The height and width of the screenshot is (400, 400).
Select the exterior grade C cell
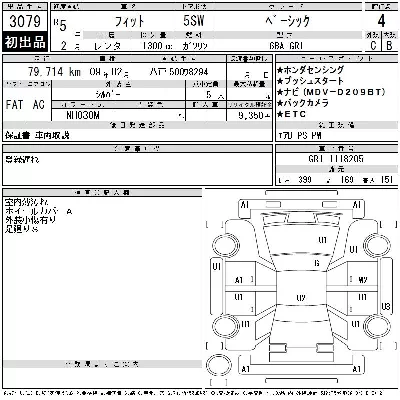tap(373, 45)
